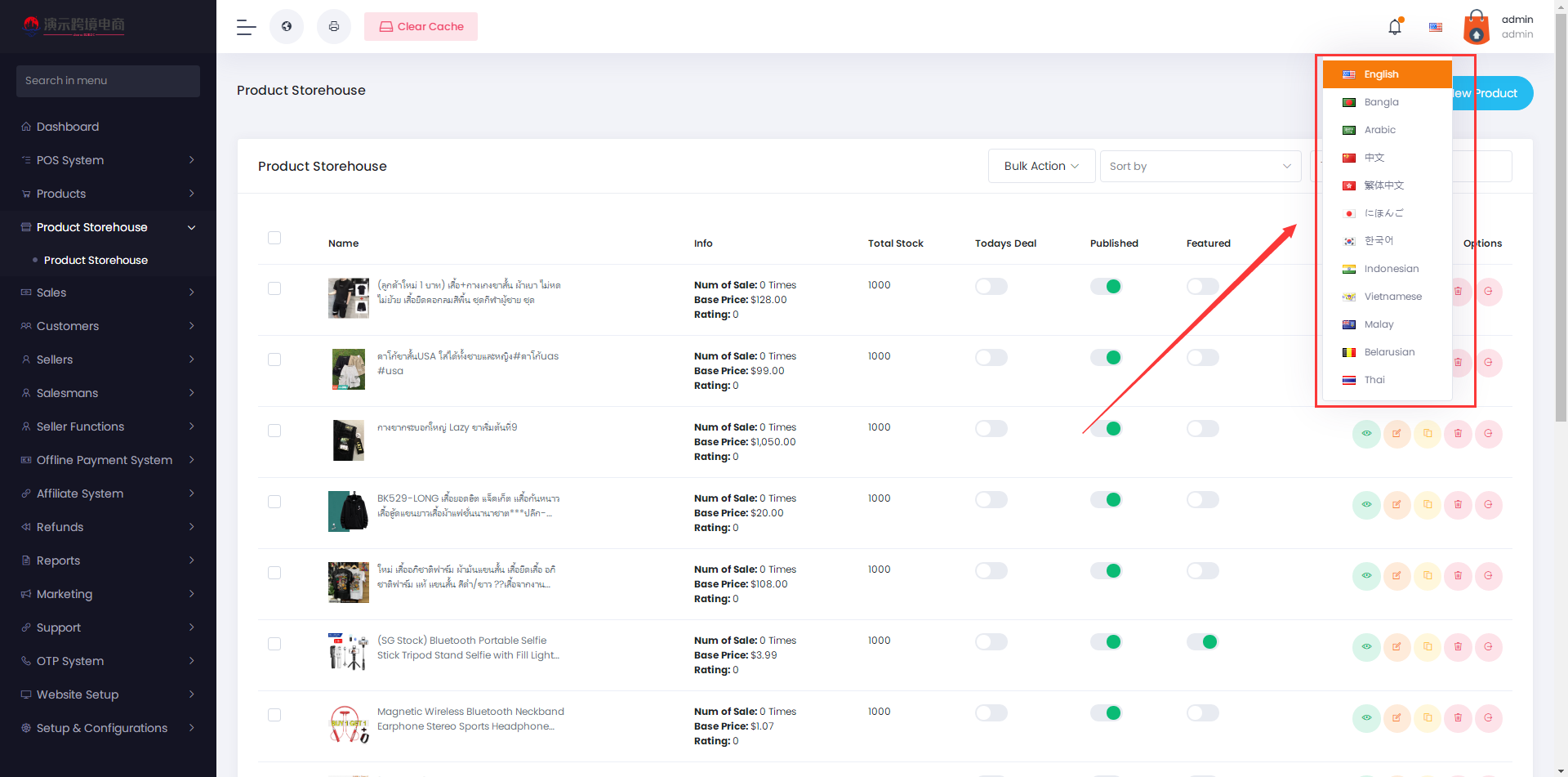This screenshot has height=777, width=1568.
Task: Select Vietnamese from language menu
Action: [1392, 297]
